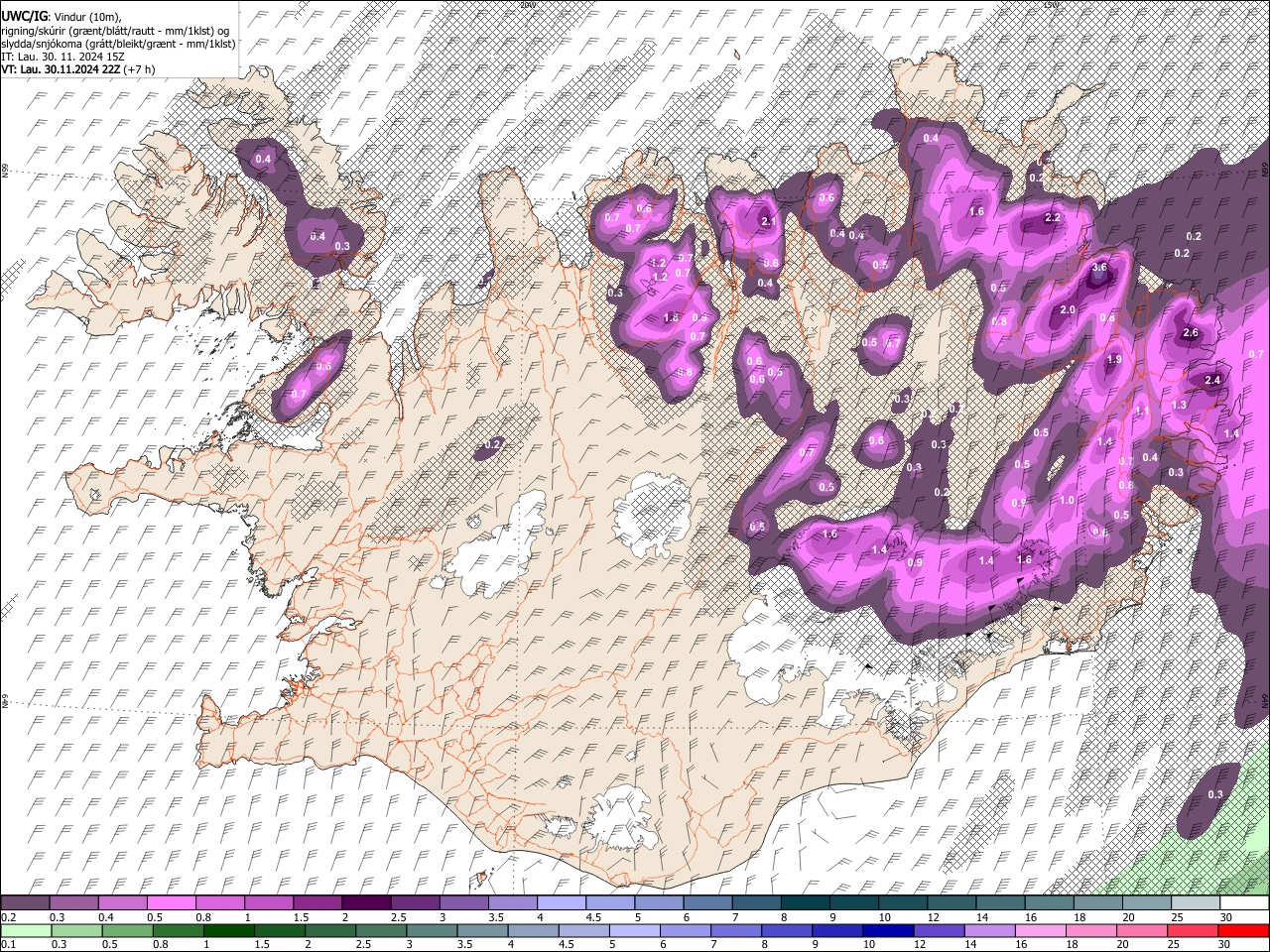Pick the light grey 25–30 top-row legend swatch
Viewport: 1270px width, 952px height.
click(x=1196, y=903)
